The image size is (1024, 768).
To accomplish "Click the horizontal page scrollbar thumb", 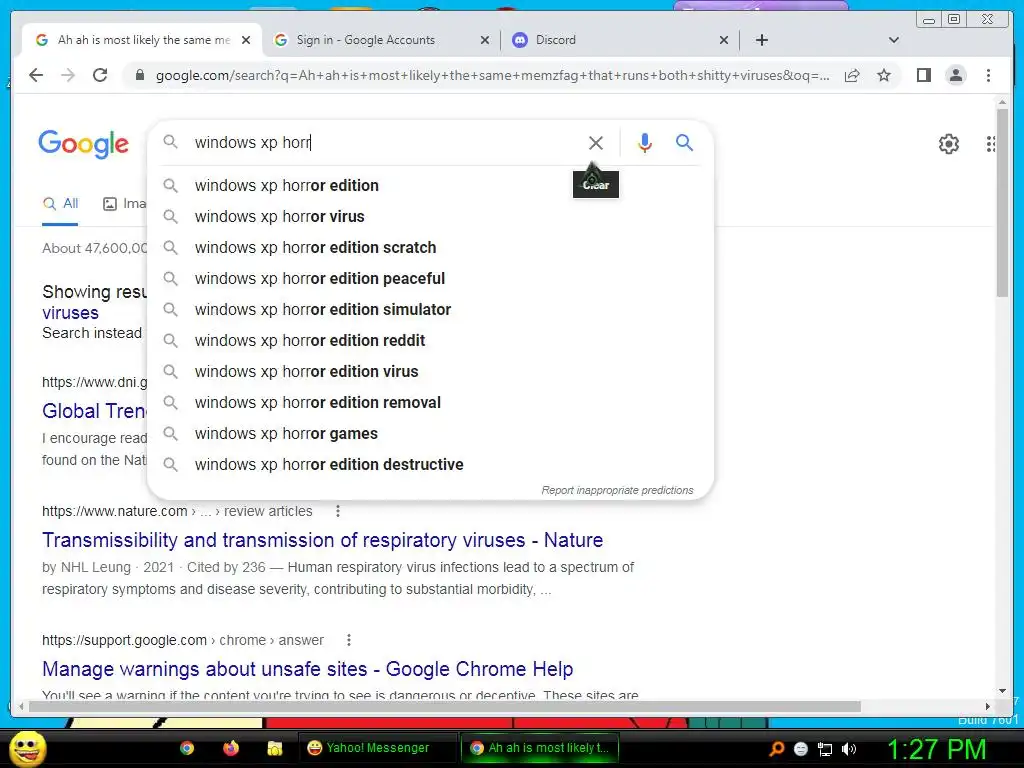I will point(445,706).
